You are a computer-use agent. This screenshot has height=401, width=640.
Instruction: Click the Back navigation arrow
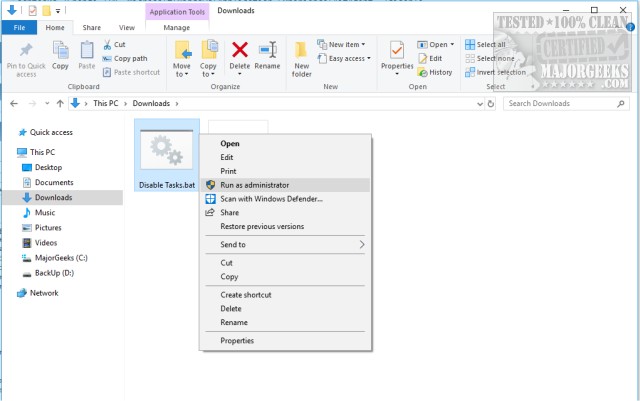tap(14, 104)
